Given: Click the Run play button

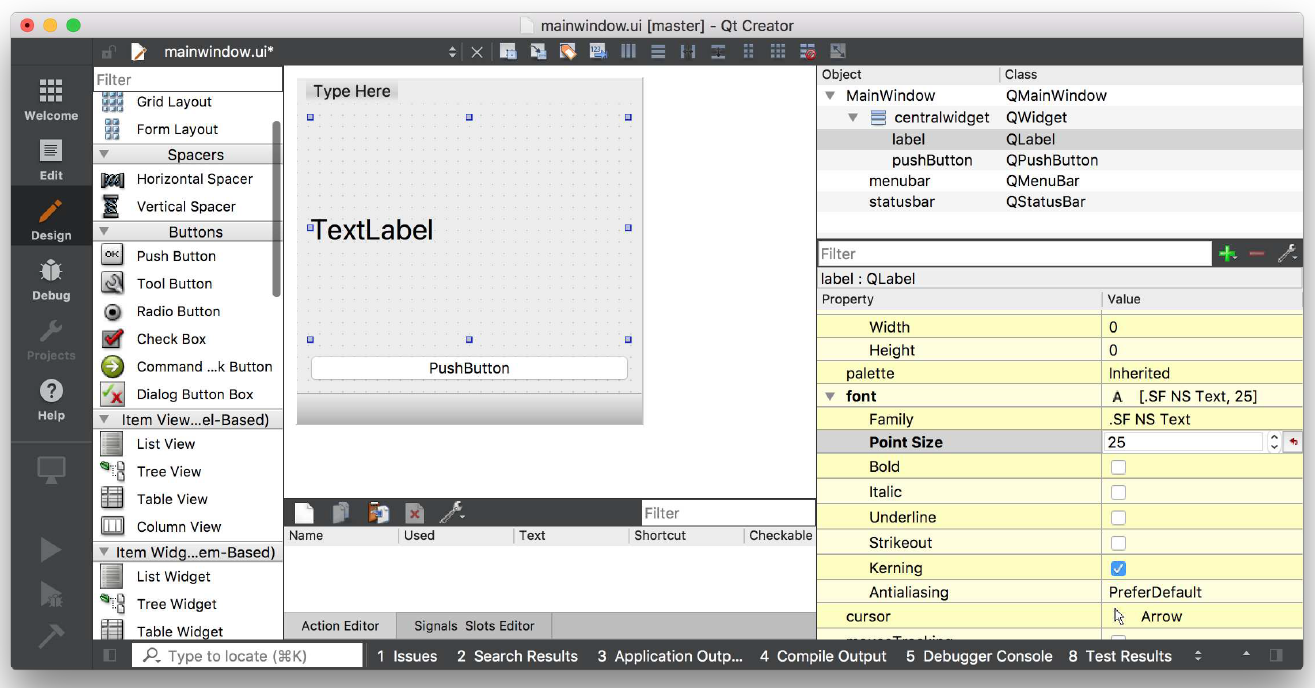Looking at the screenshot, I should pyautogui.click(x=51, y=549).
